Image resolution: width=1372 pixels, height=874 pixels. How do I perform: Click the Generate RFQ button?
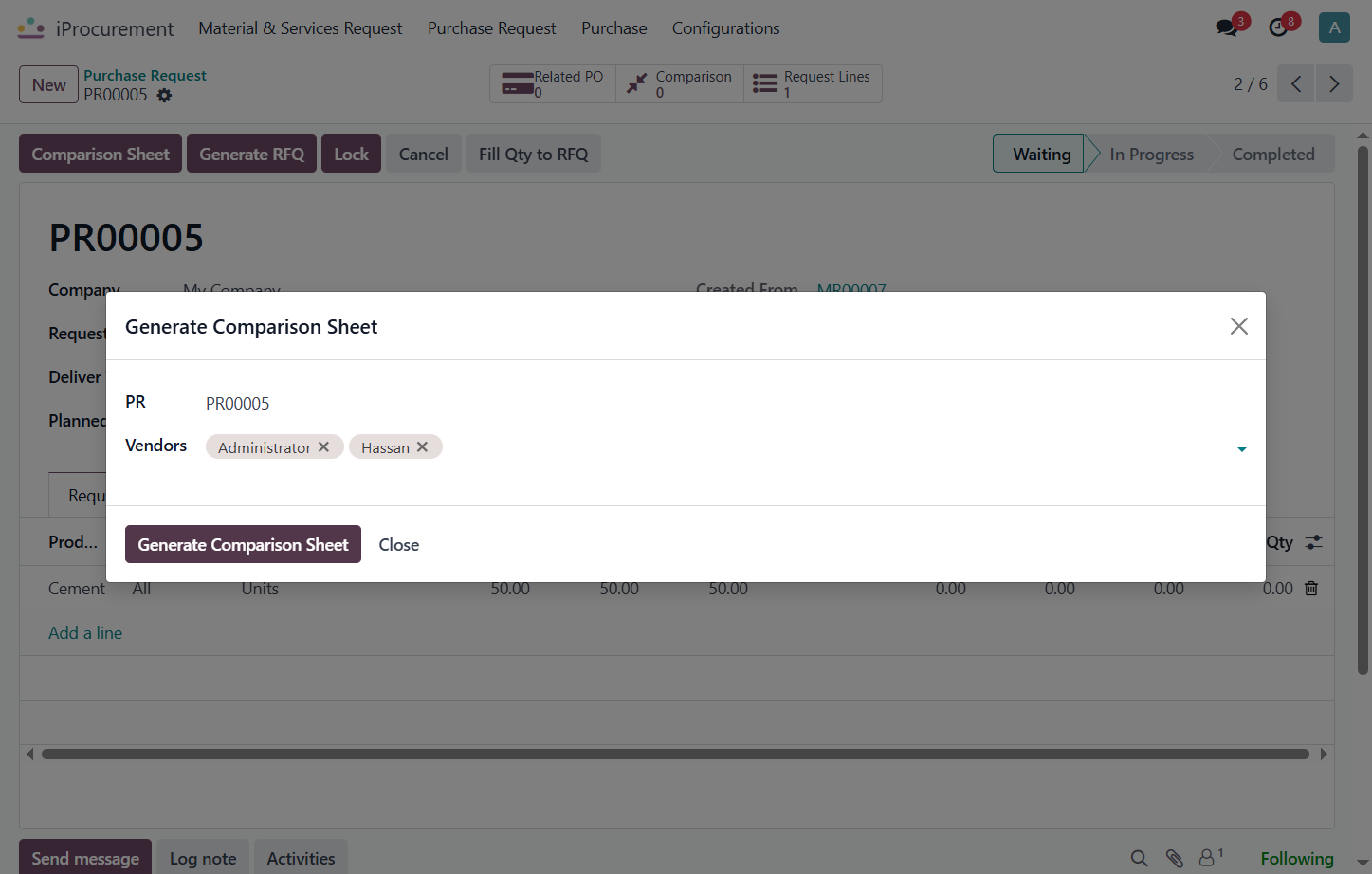251,154
